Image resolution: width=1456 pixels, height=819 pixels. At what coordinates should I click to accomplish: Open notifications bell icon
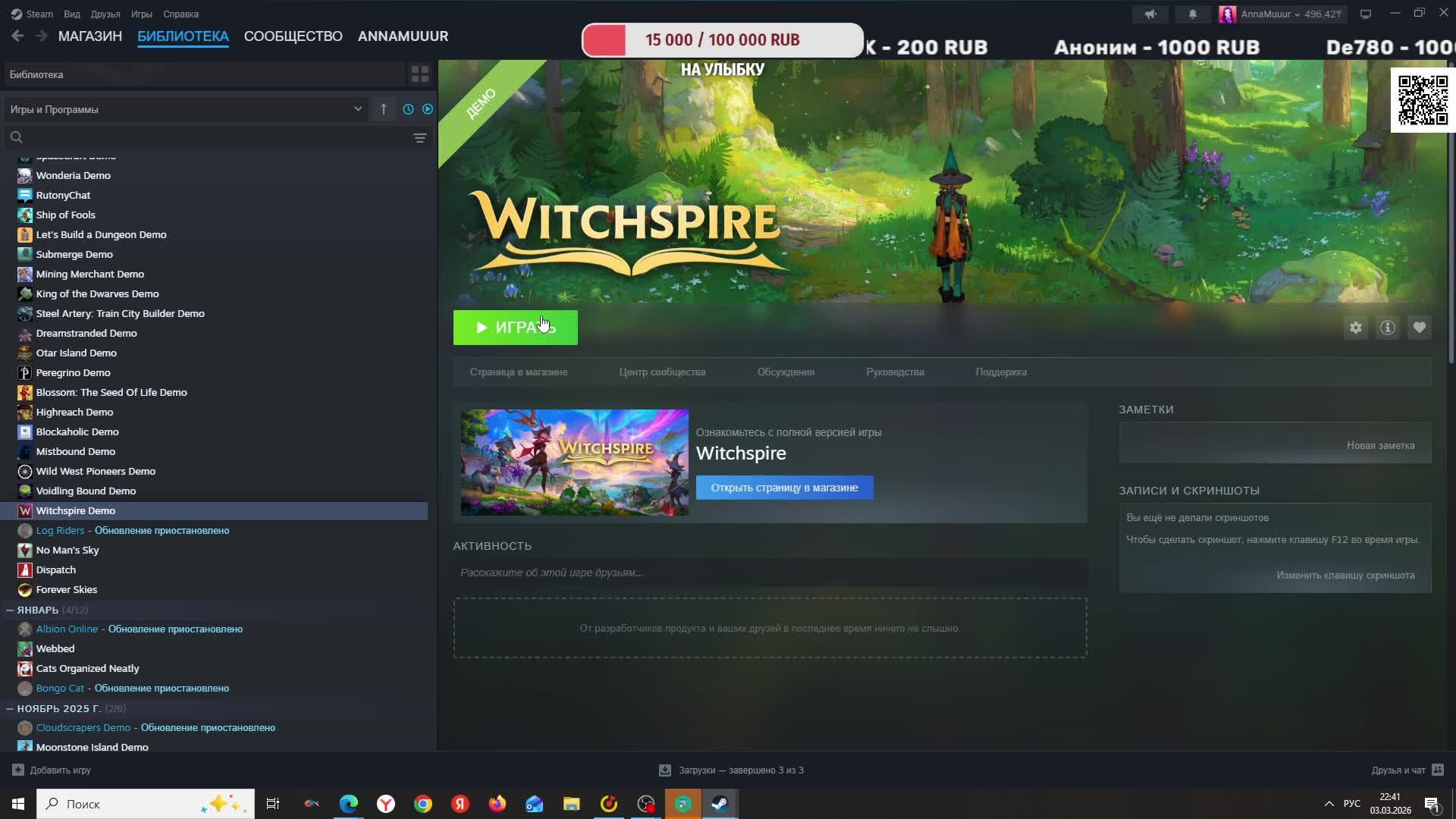pyautogui.click(x=1192, y=14)
